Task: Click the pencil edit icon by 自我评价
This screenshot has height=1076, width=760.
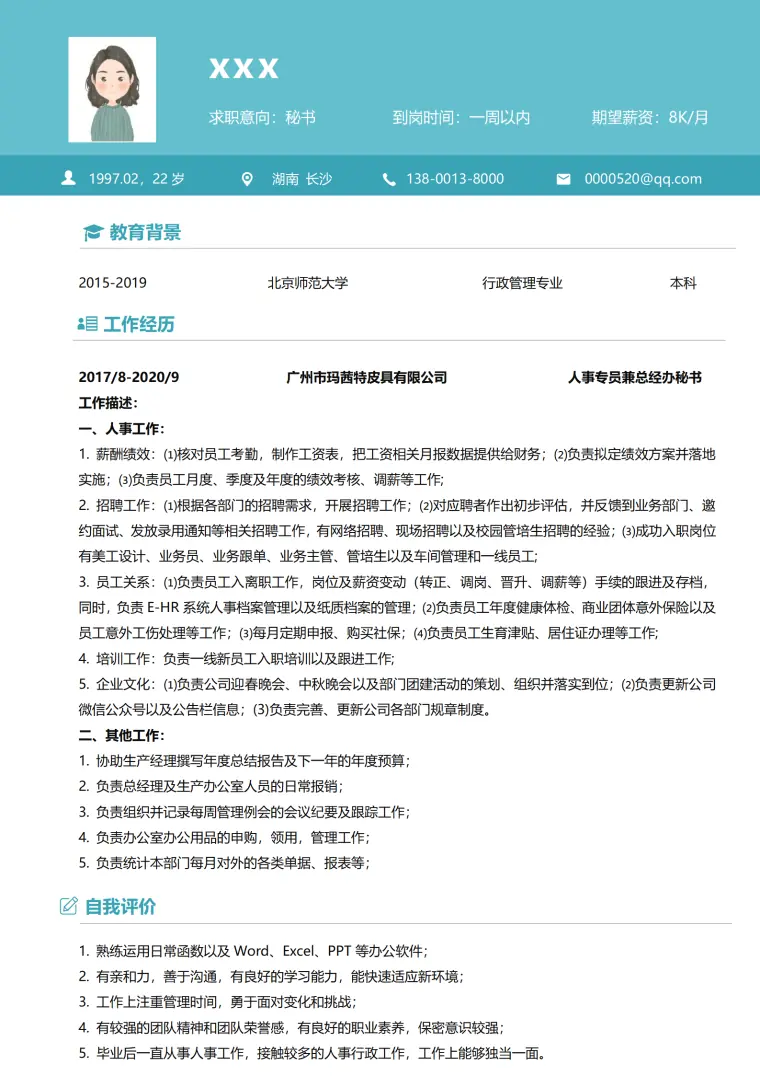Action: pos(69,907)
